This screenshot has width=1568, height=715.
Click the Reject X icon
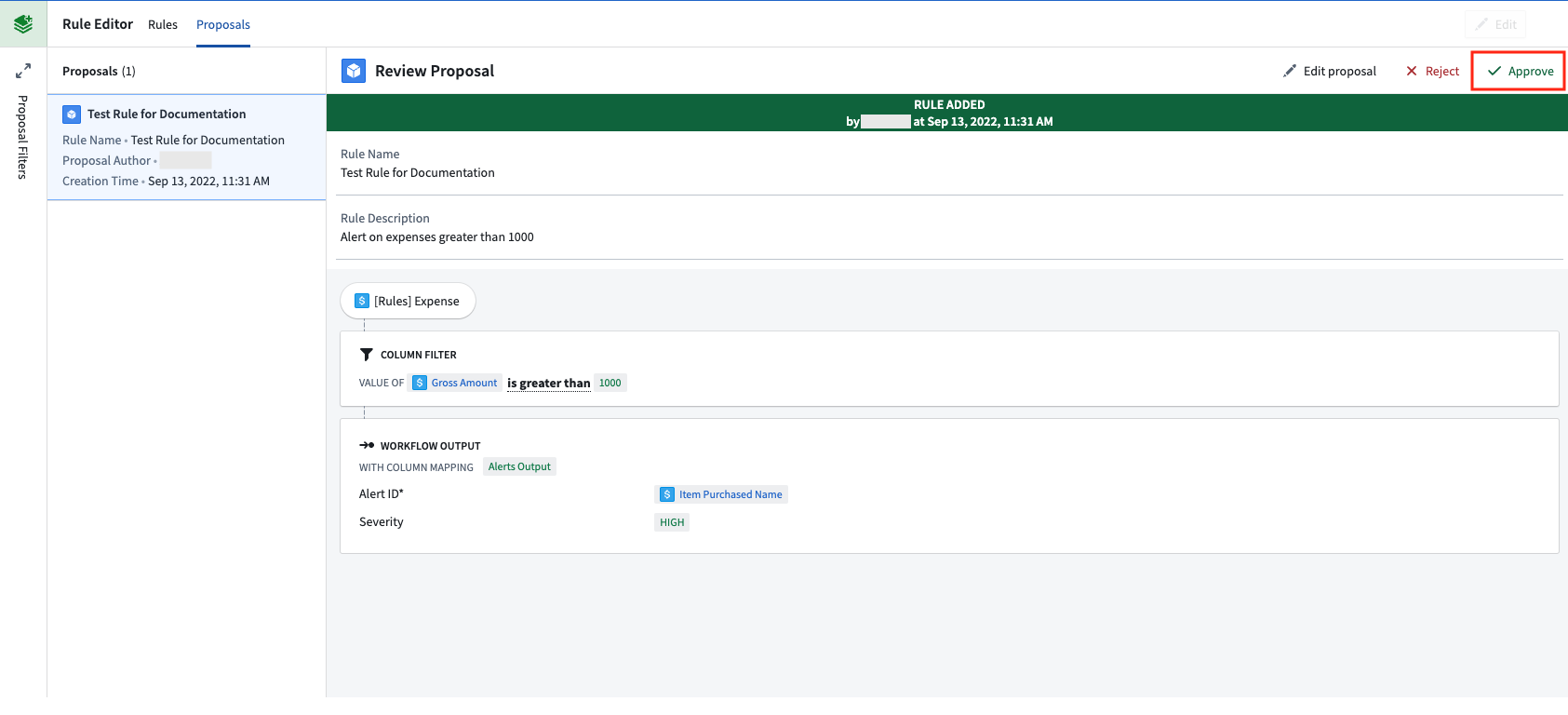1412,71
